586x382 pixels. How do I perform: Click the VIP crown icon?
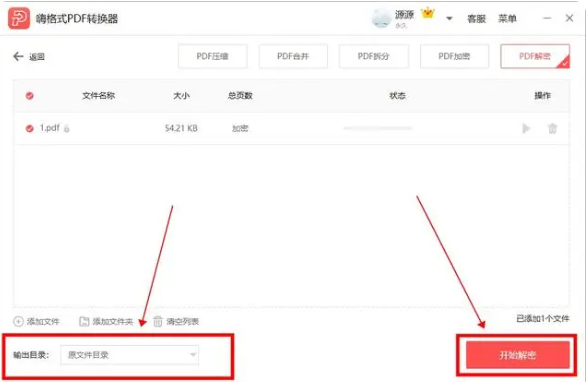click(428, 13)
